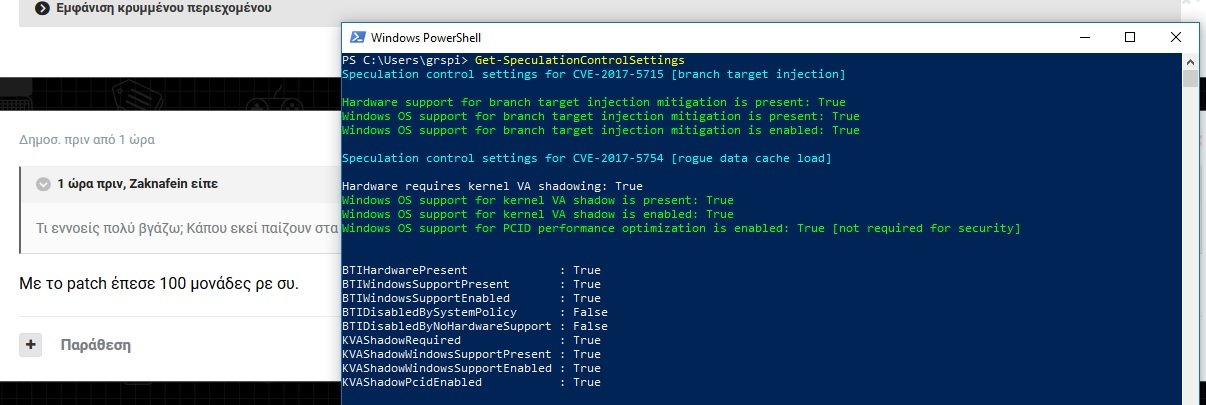
Task: Close the Windows PowerShell window
Action: click(x=1176, y=38)
